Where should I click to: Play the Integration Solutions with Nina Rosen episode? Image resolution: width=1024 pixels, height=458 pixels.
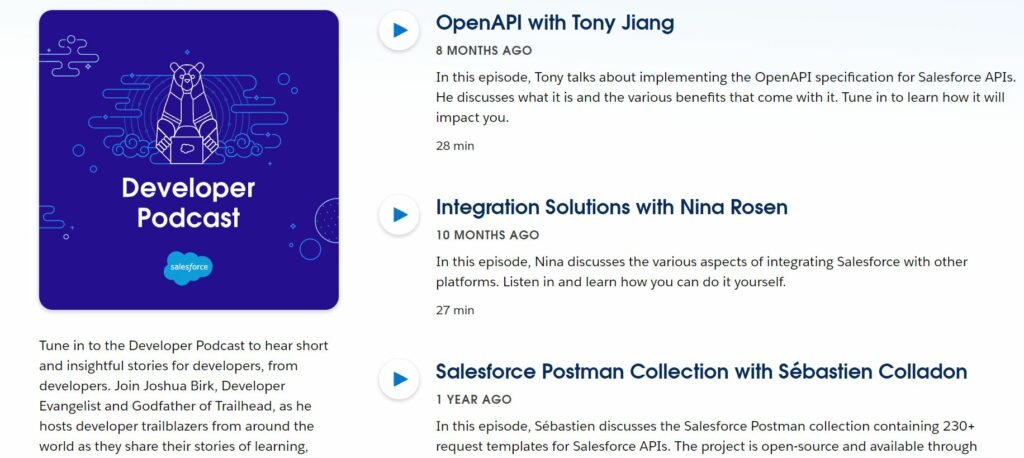coord(398,214)
